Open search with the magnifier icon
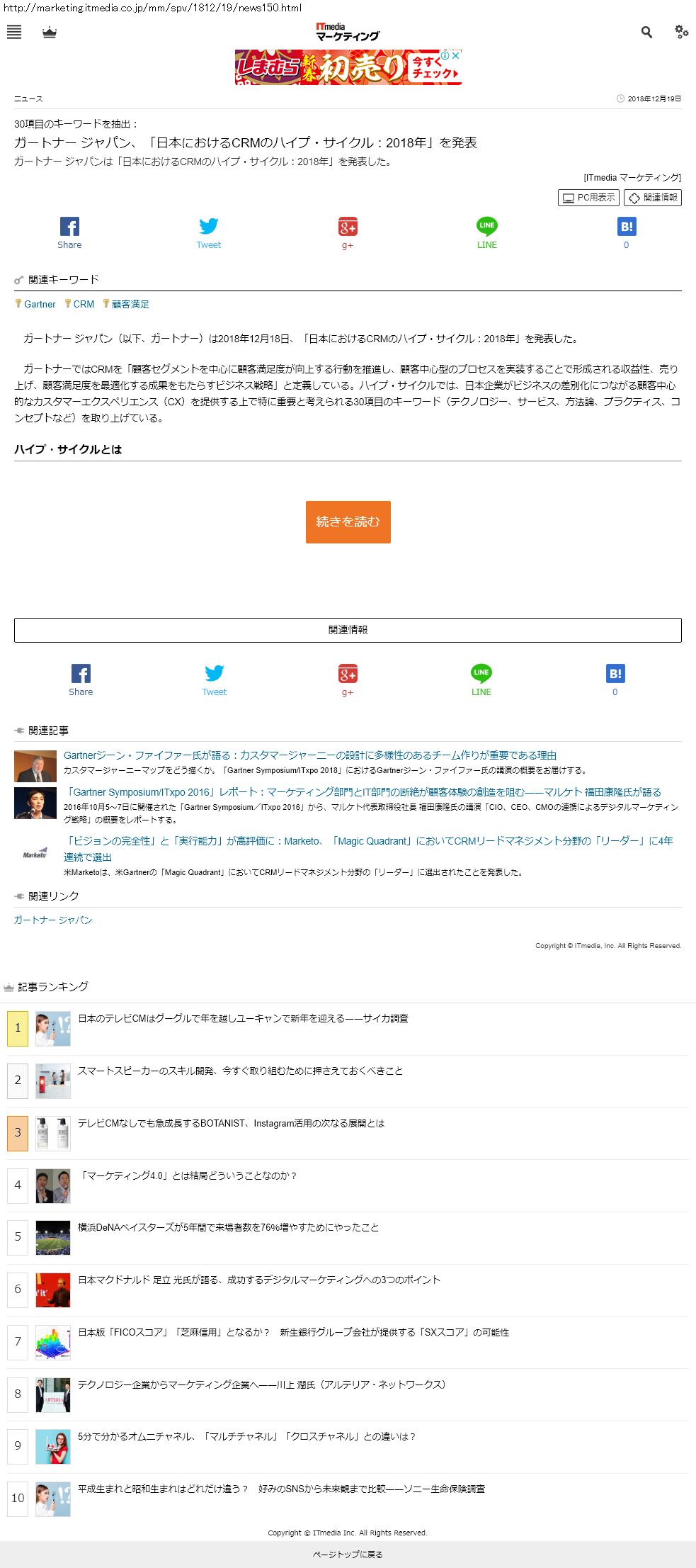Viewport: 696px width, 1568px height. [646, 32]
